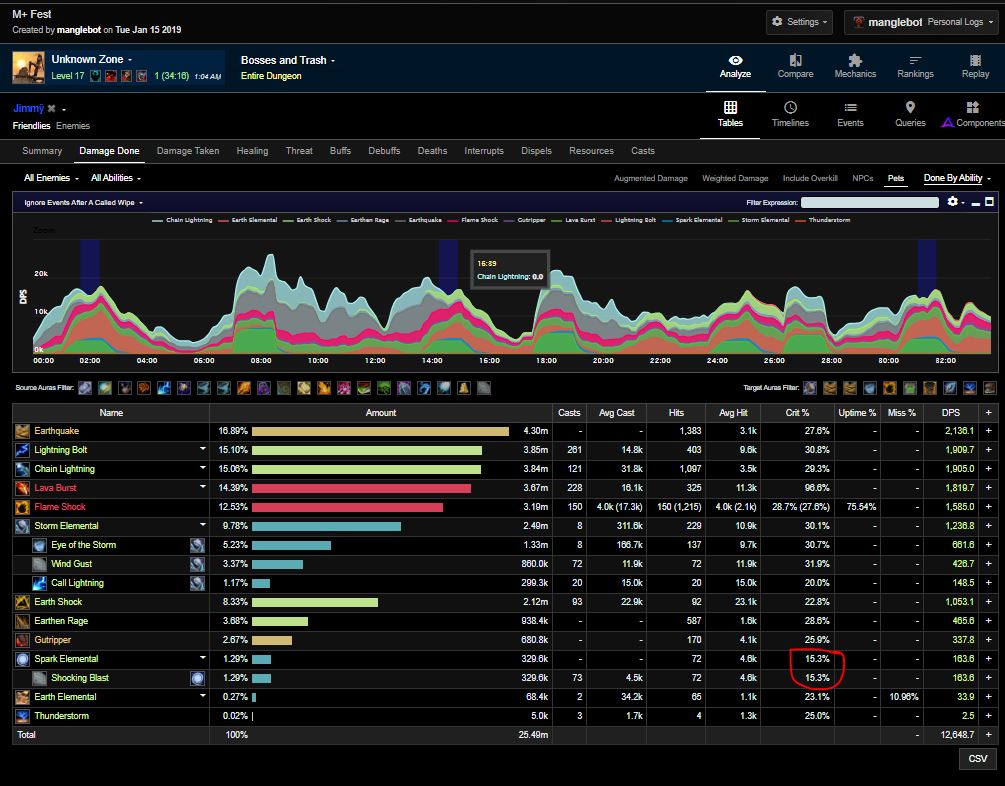Open the Damage Taken tab
The width and height of the screenshot is (1005, 786).
click(x=188, y=151)
